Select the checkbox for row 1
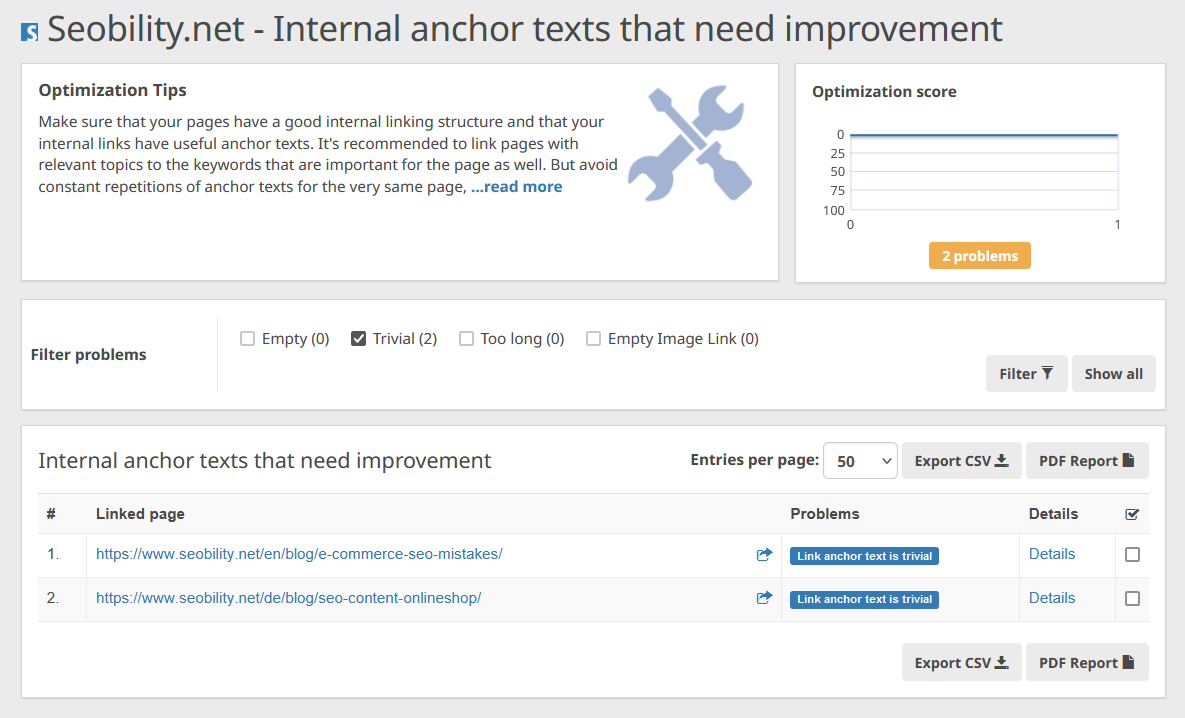Screen dimensions: 1185x718 tap(1132, 555)
